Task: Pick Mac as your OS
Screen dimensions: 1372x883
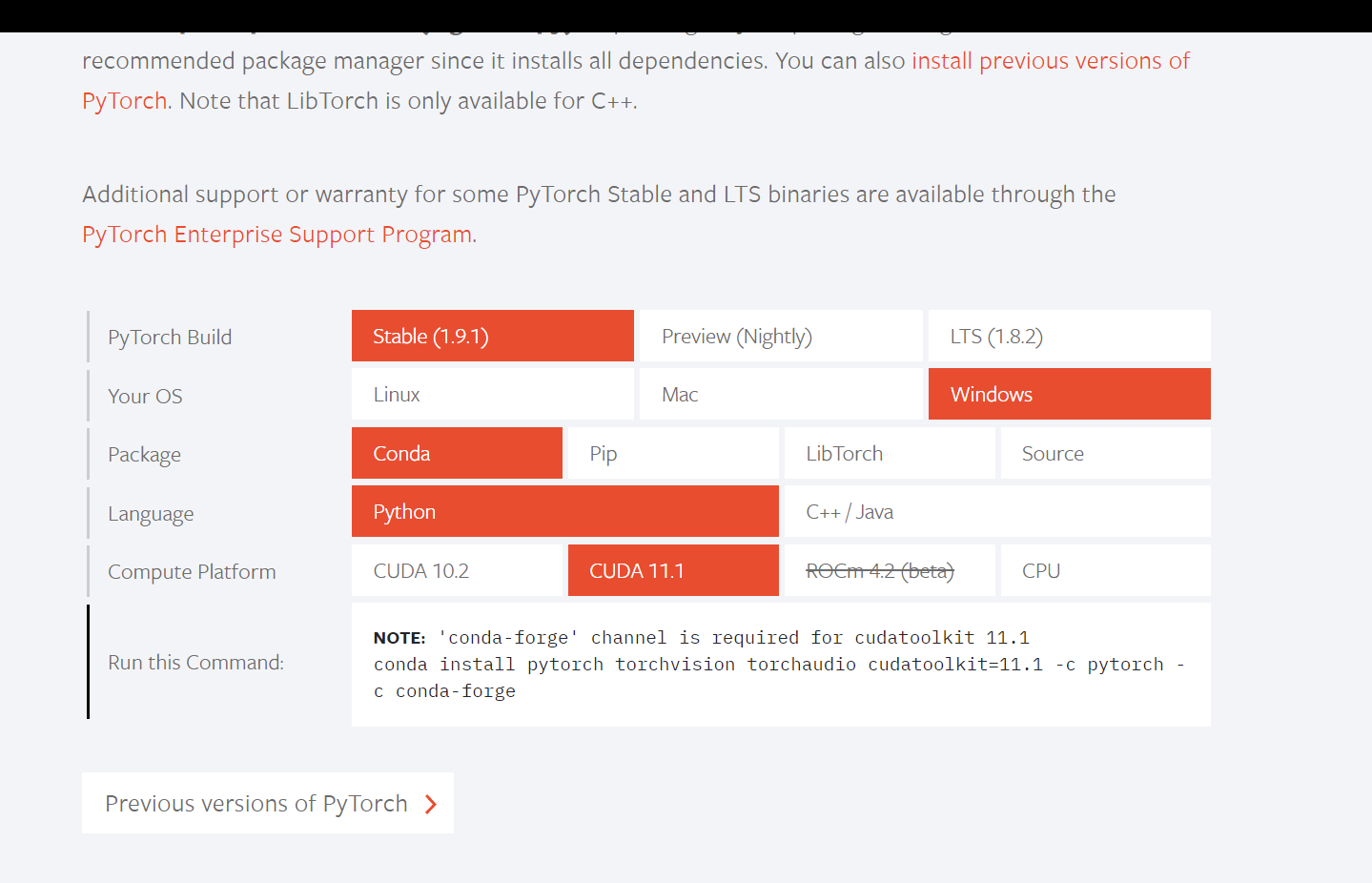Action: [x=781, y=394]
